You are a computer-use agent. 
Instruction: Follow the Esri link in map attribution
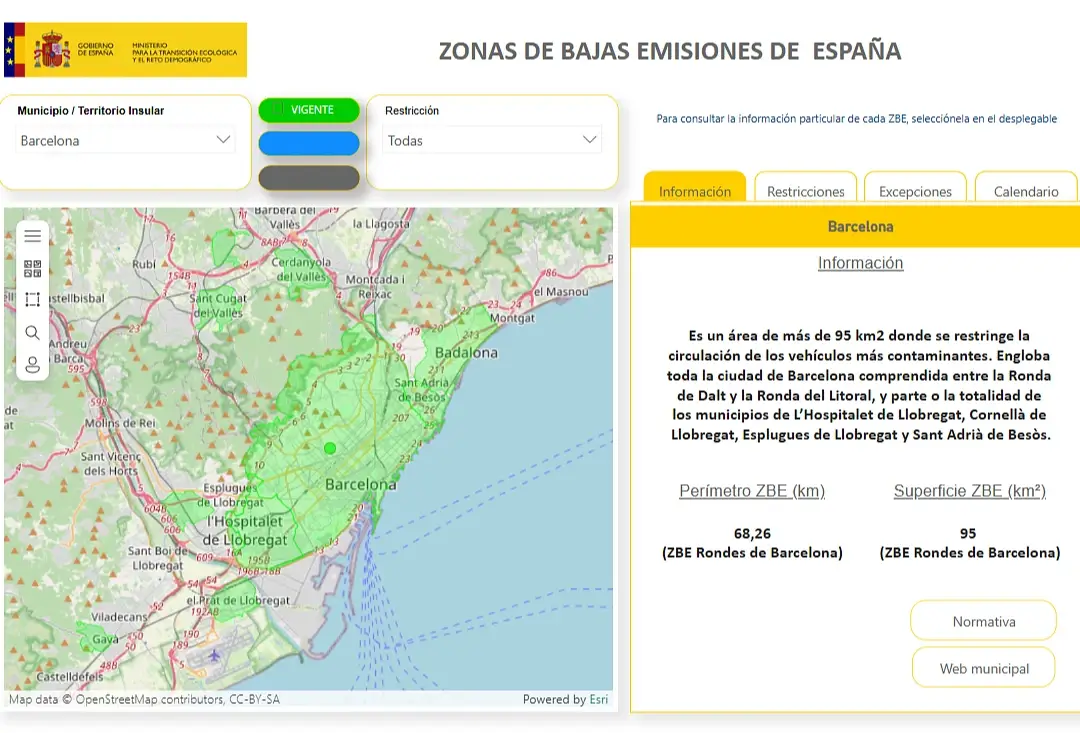599,699
